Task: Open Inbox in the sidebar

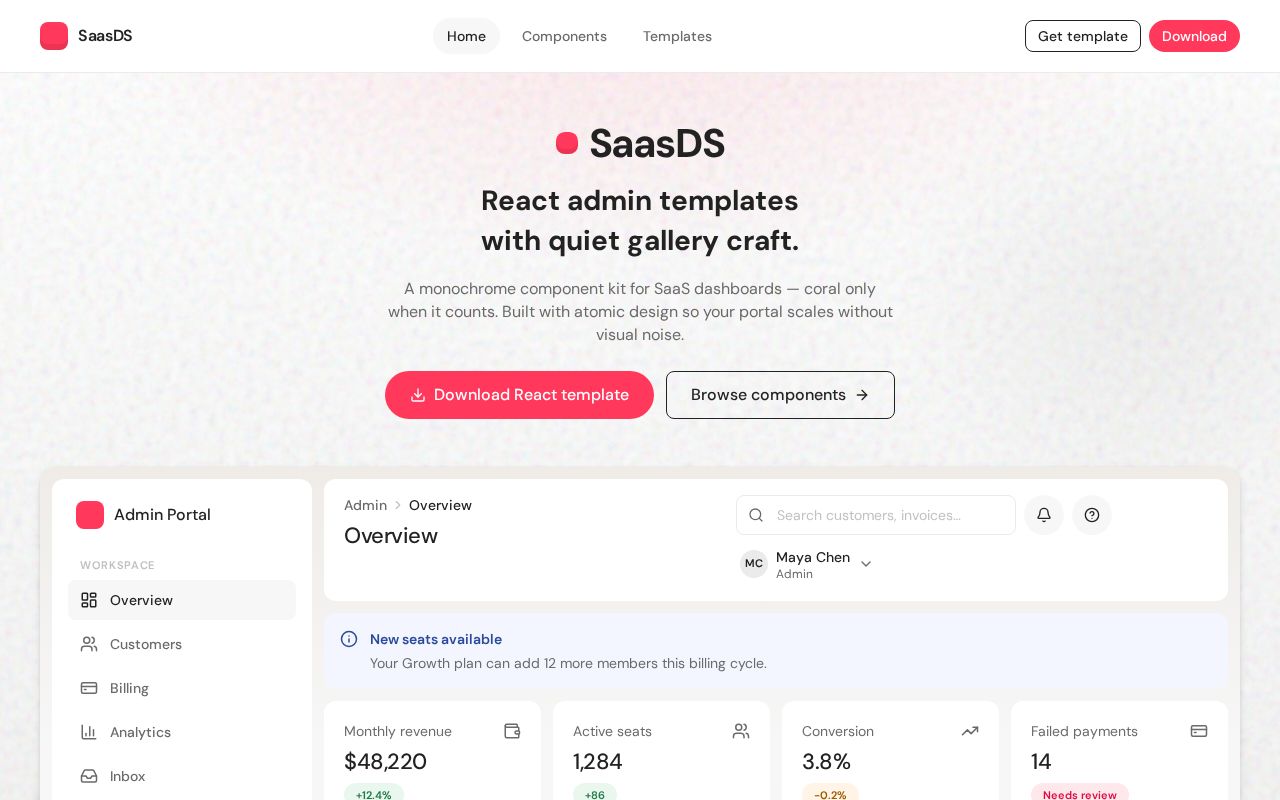Action: [x=182, y=776]
